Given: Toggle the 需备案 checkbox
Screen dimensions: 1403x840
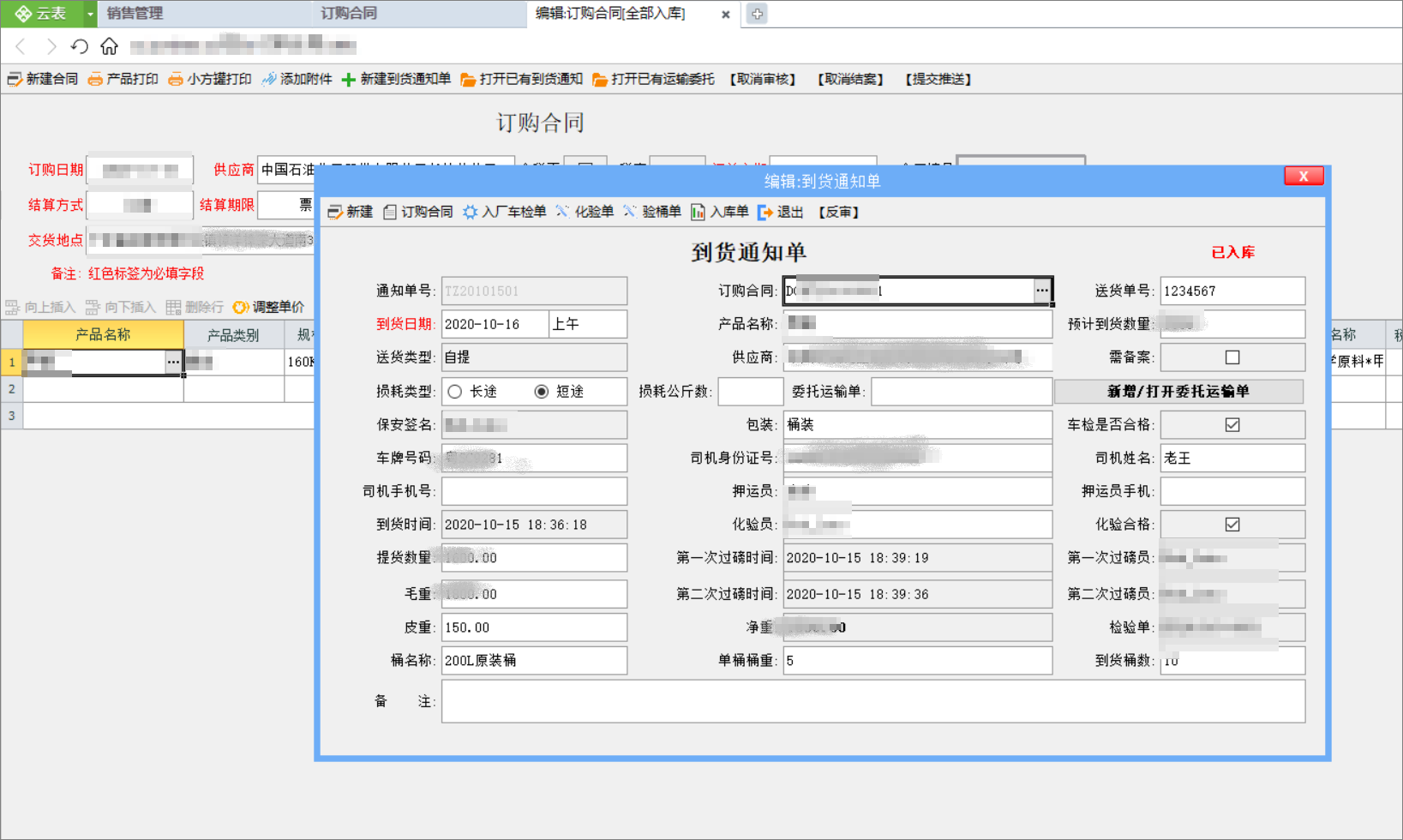Looking at the screenshot, I should 1232,357.
